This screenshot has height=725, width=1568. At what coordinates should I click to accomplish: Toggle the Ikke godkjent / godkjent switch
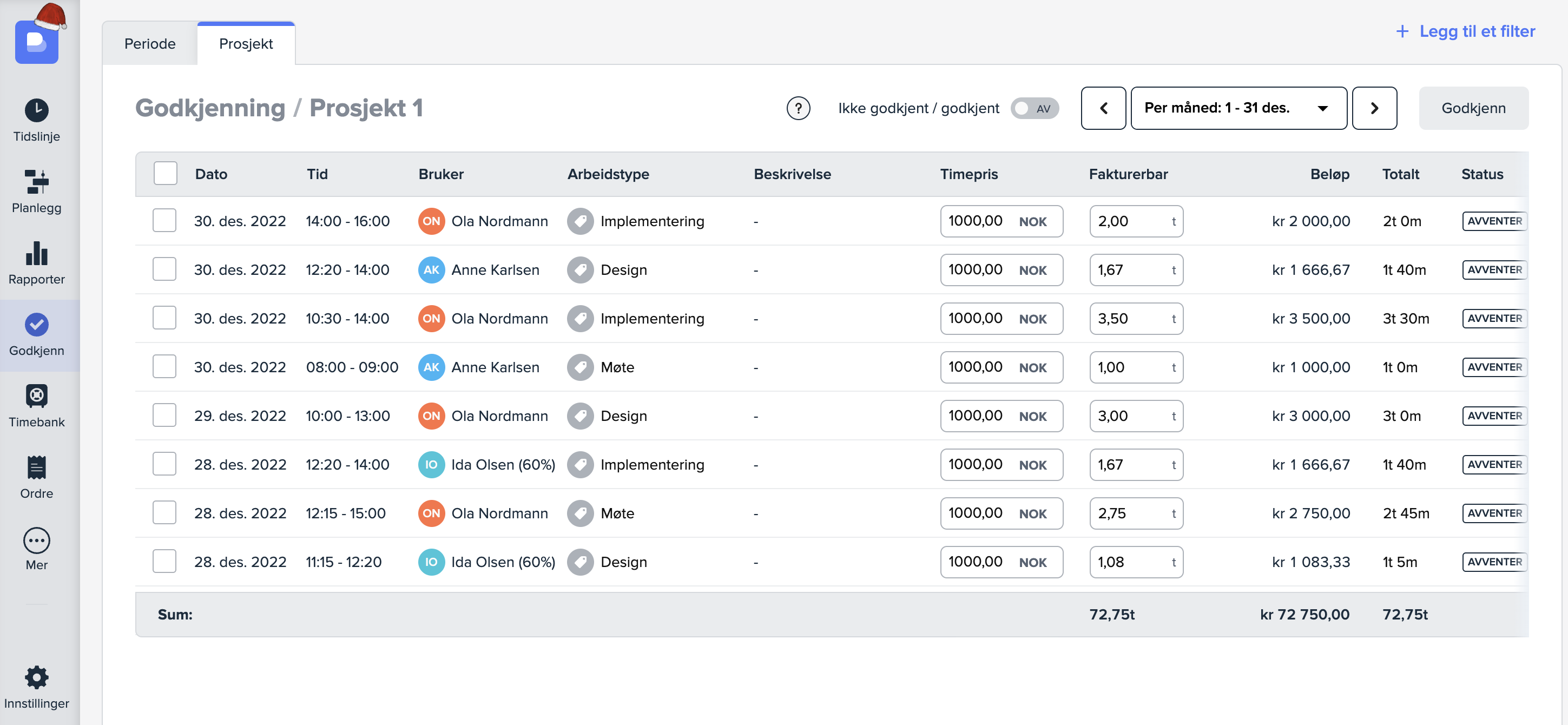pyautogui.click(x=1034, y=108)
